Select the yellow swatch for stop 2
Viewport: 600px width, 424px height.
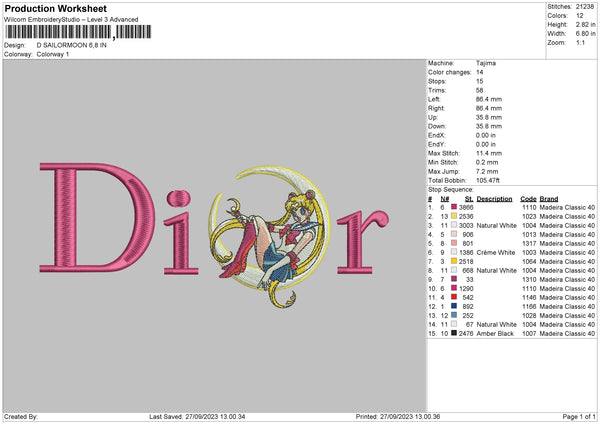coord(453,215)
